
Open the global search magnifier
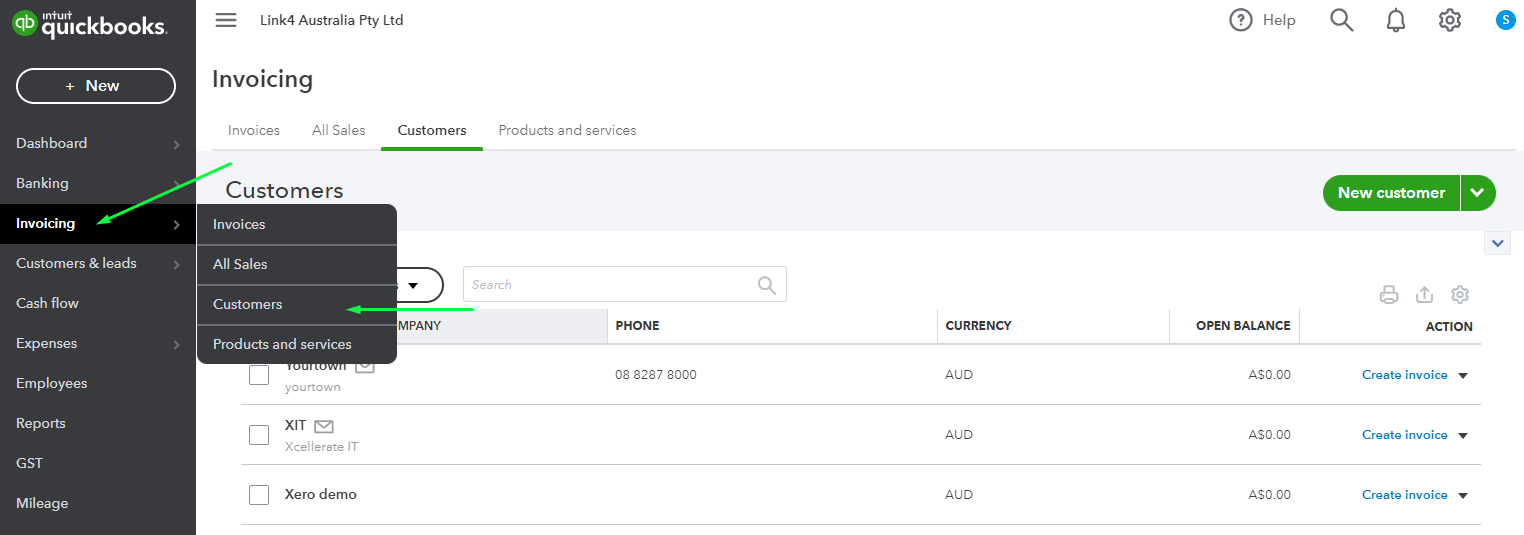[x=1341, y=20]
